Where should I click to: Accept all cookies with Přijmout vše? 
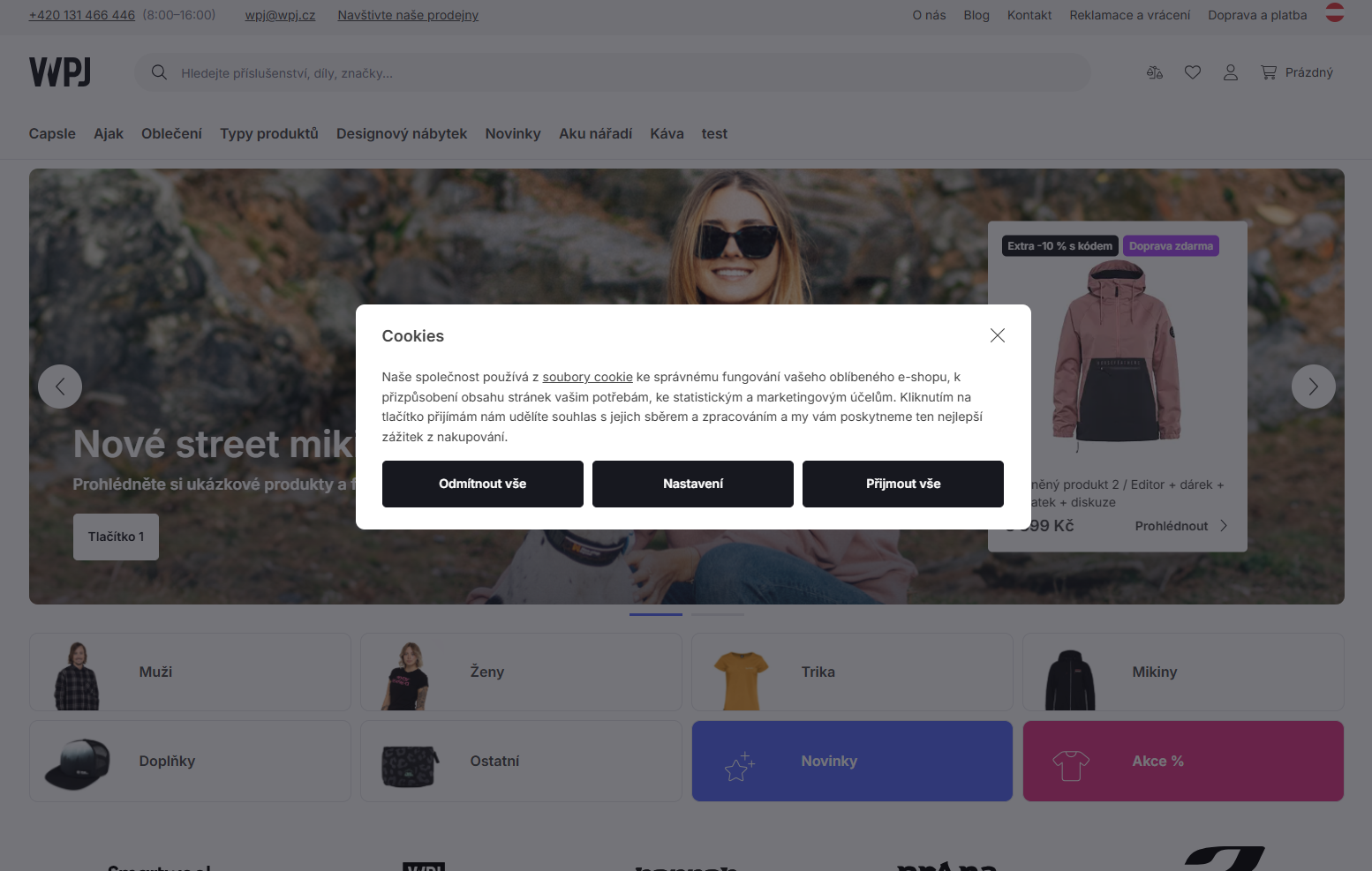click(x=903, y=484)
